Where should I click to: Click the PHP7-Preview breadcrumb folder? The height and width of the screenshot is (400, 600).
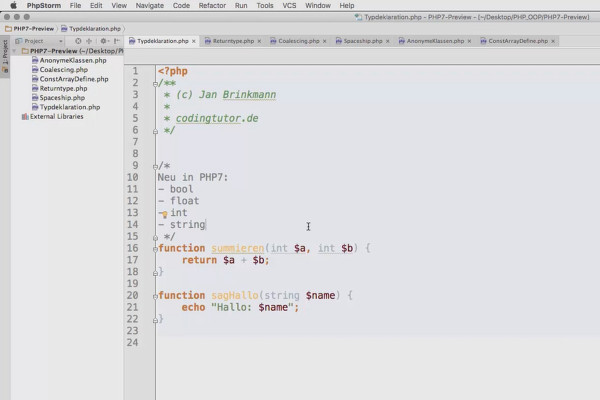tap(29, 29)
